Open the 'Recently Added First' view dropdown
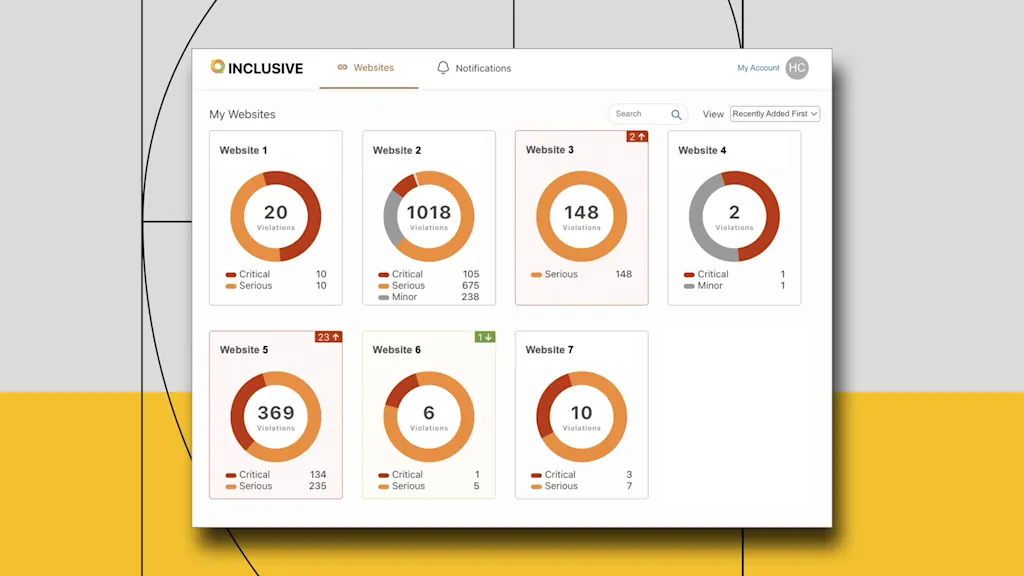The height and width of the screenshot is (576, 1024). pos(775,114)
